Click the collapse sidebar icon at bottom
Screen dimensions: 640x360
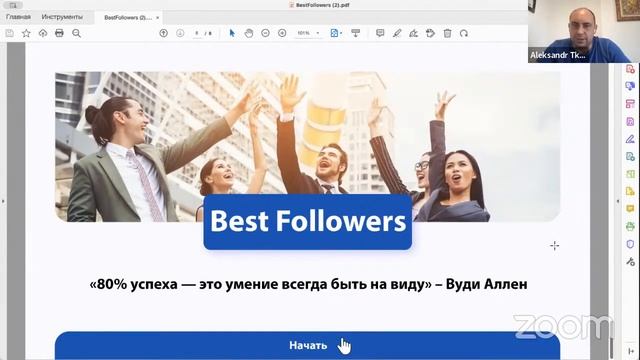(631, 351)
